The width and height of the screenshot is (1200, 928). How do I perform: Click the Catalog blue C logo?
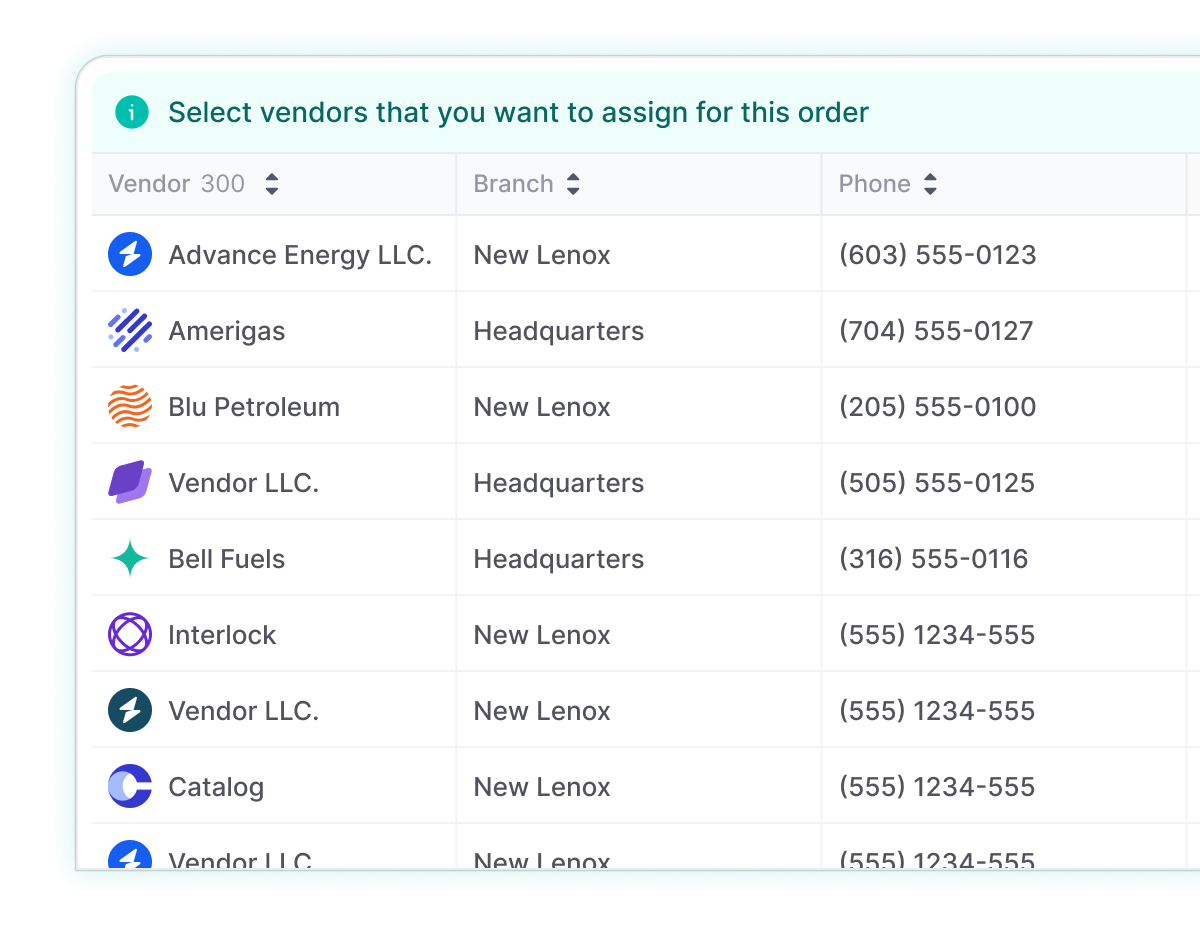[130, 787]
